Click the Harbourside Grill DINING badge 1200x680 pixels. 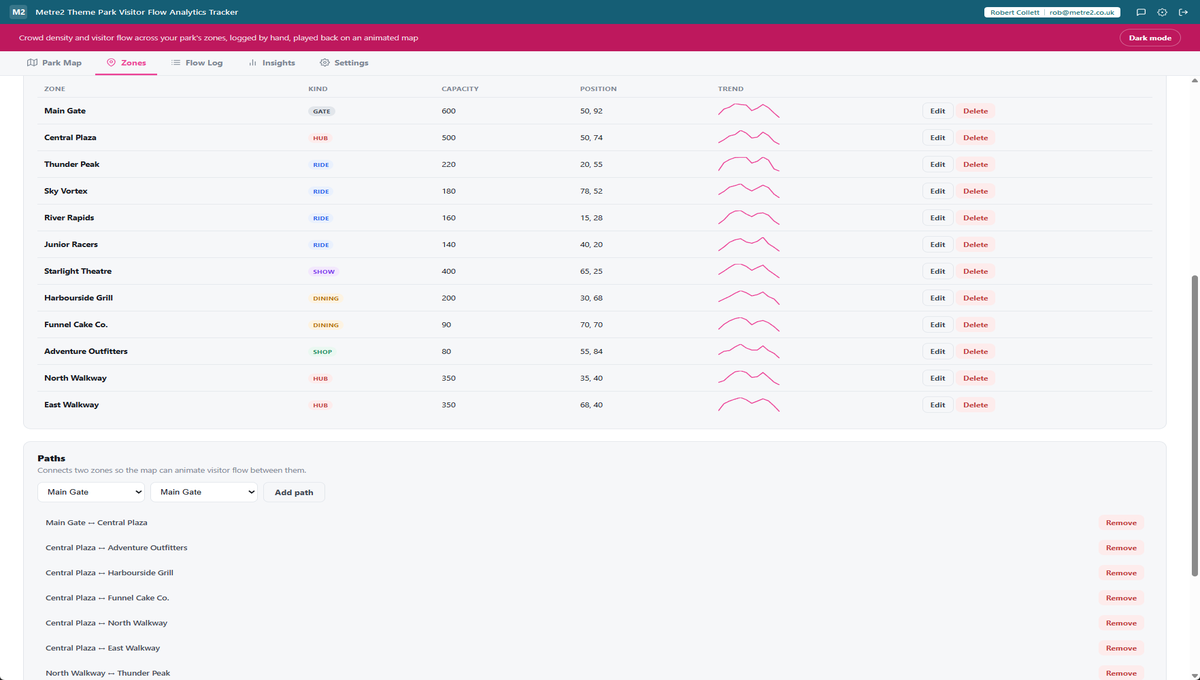326,298
